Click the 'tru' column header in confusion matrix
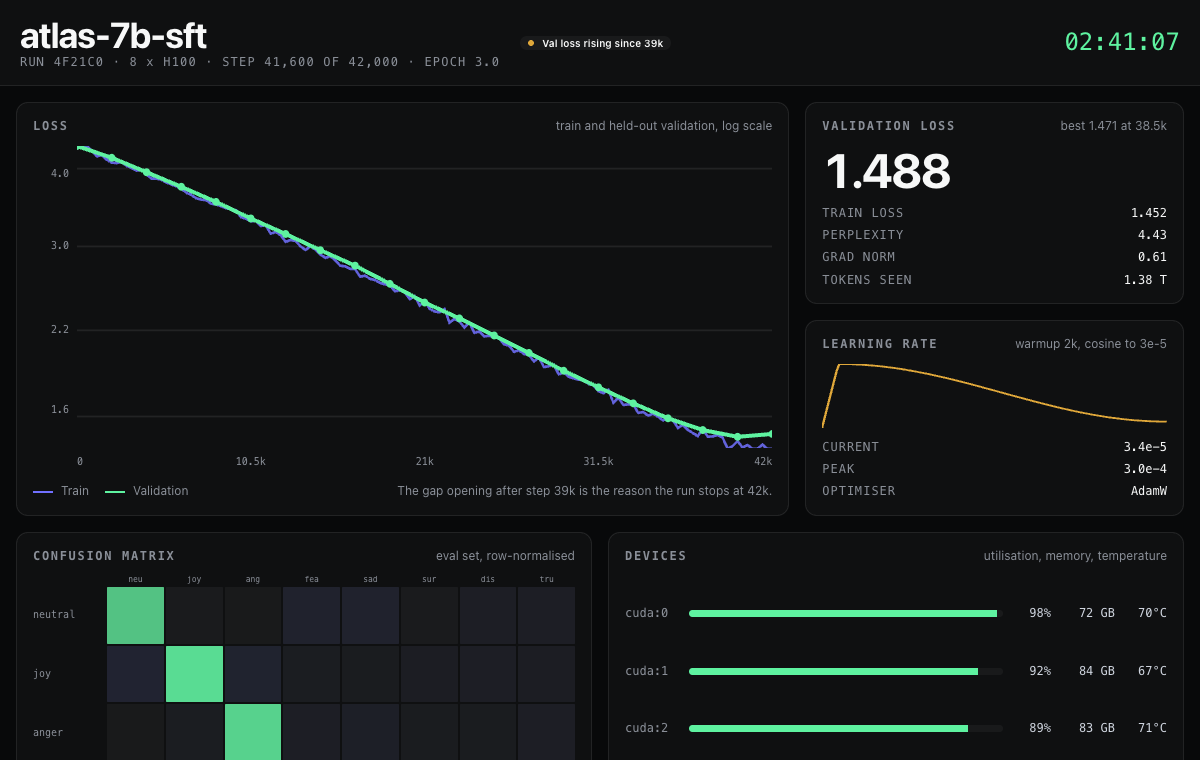 click(x=547, y=579)
